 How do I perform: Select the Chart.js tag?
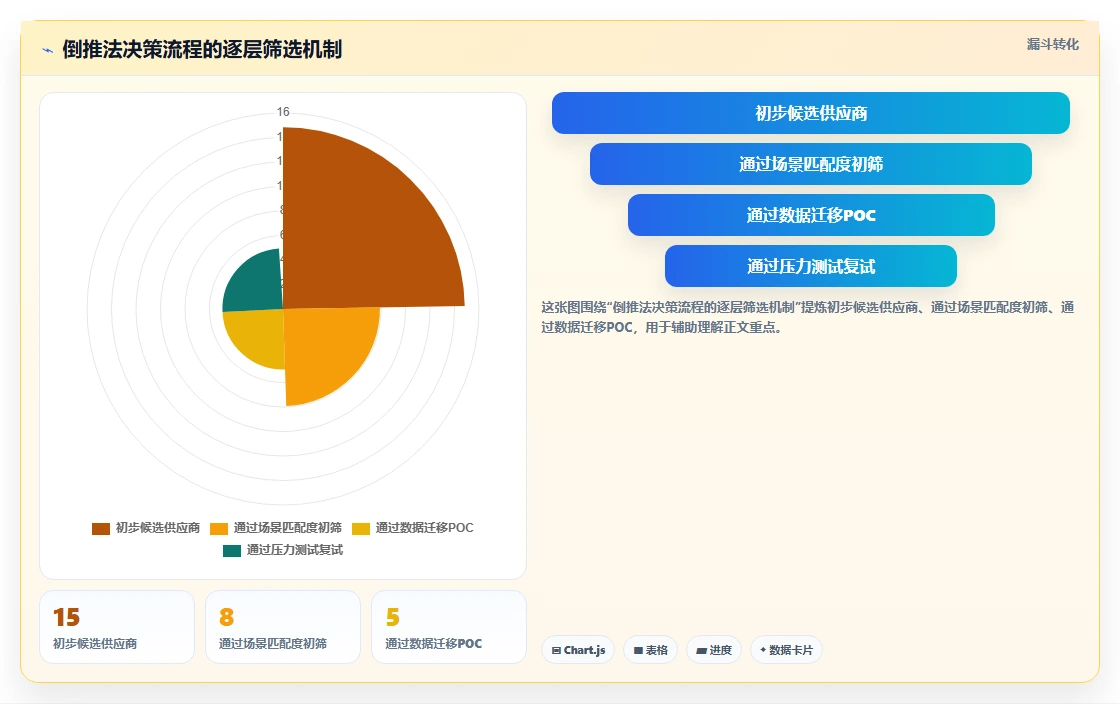pos(578,650)
